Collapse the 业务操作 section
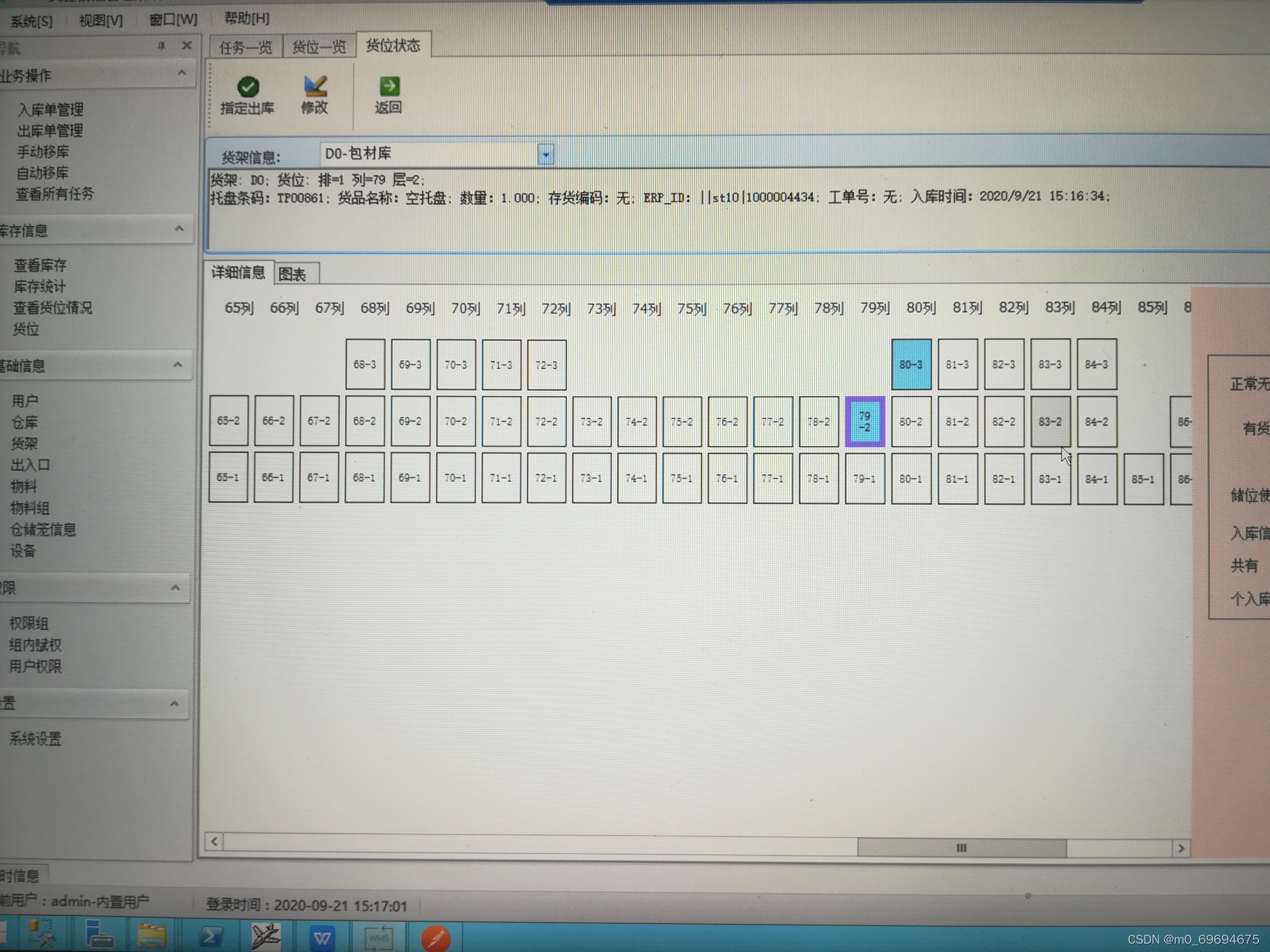Screen dimensions: 1270x952 tap(182, 74)
